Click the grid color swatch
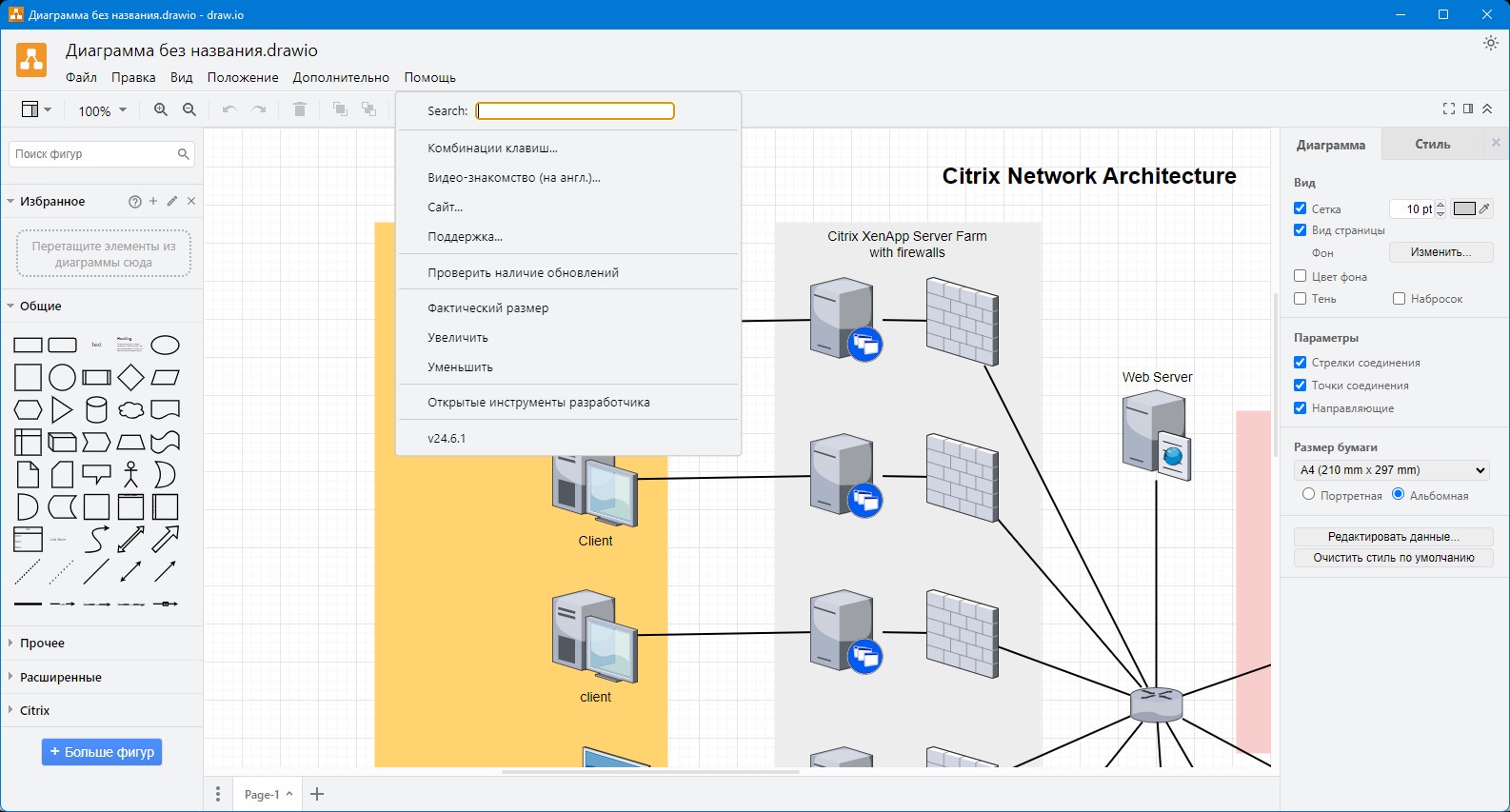This screenshot has width=1510, height=812. point(1465,209)
